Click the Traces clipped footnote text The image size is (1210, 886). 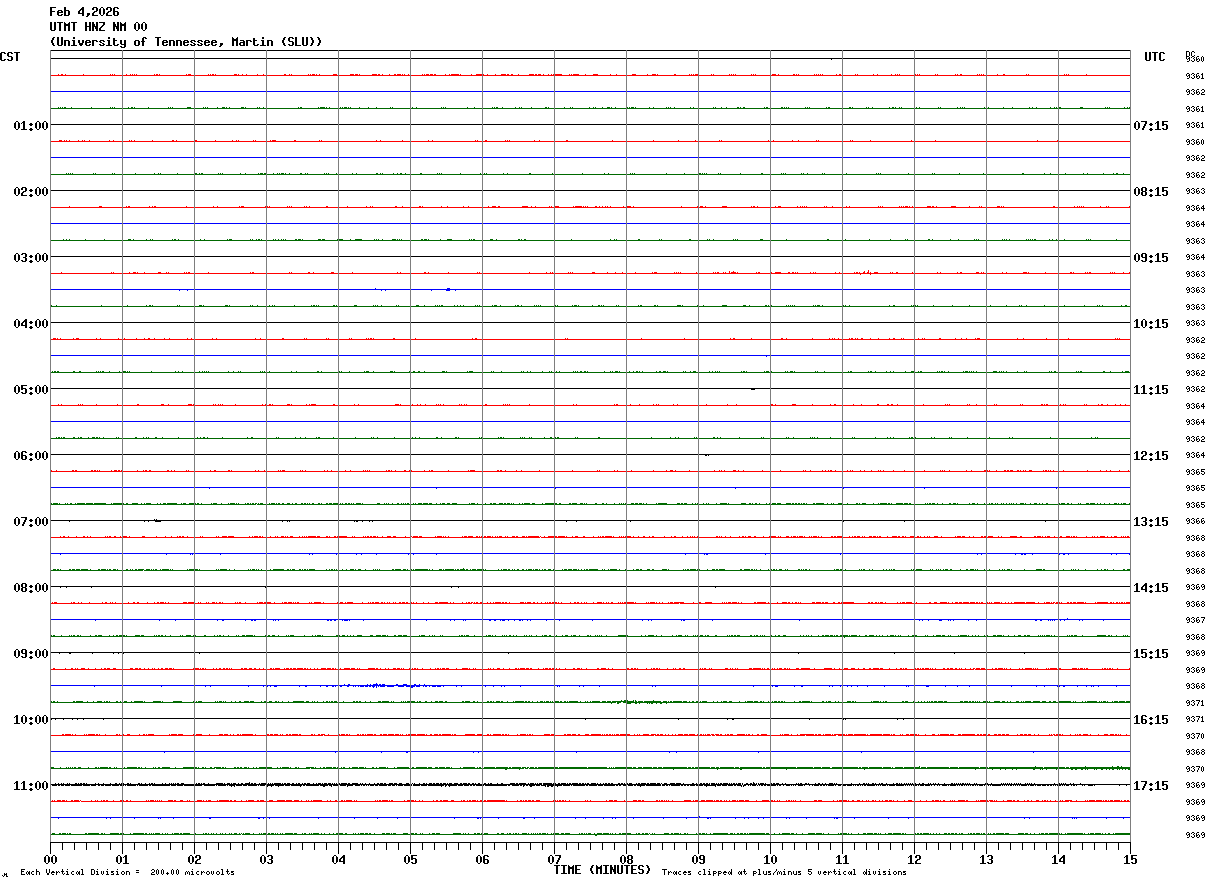coord(784,872)
